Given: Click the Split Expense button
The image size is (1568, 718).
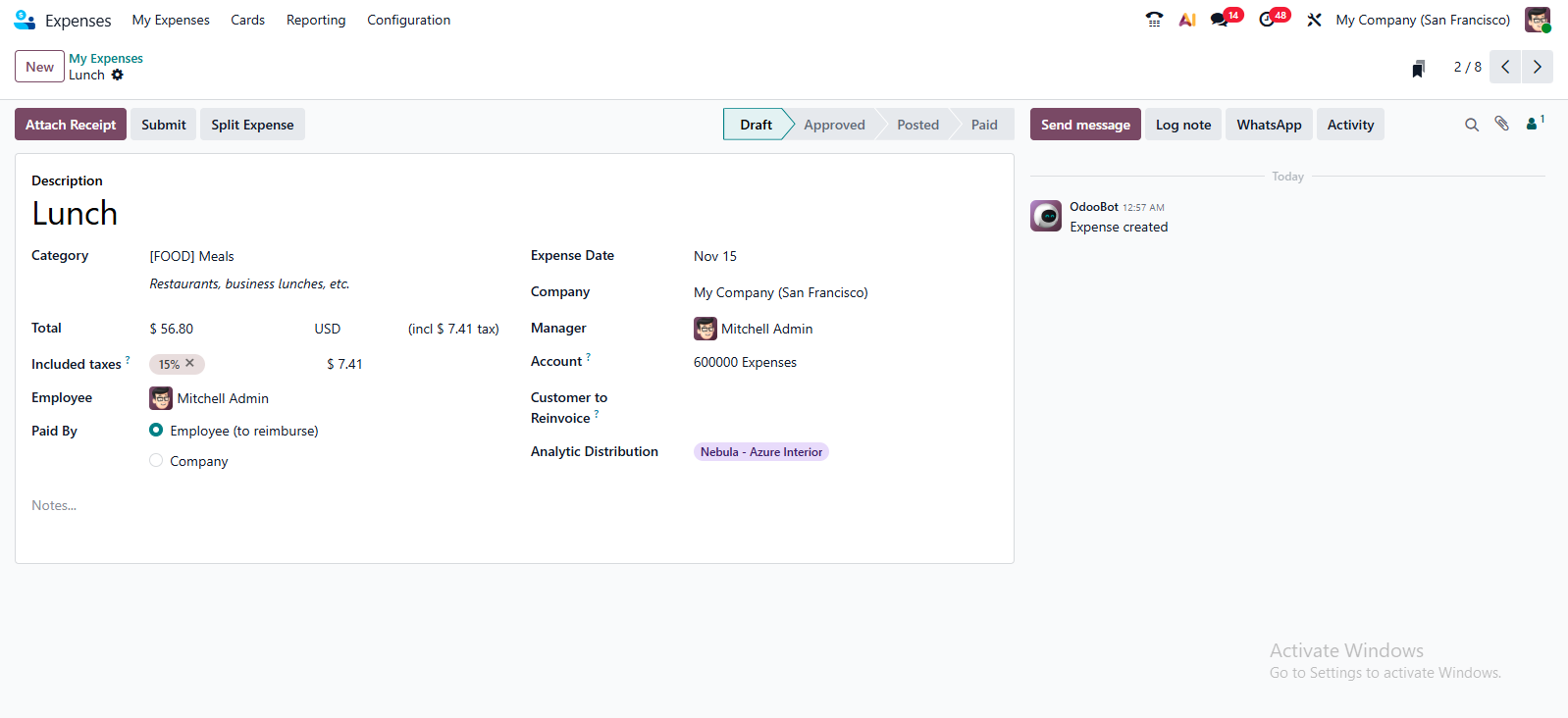Looking at the screenshot, I should tap(252, 125).
